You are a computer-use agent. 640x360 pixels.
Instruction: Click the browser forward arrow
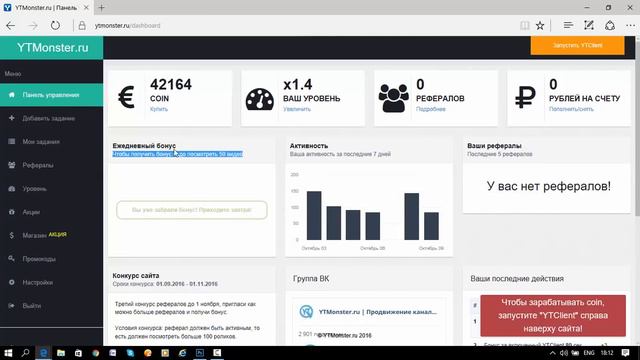pos(33,26)
